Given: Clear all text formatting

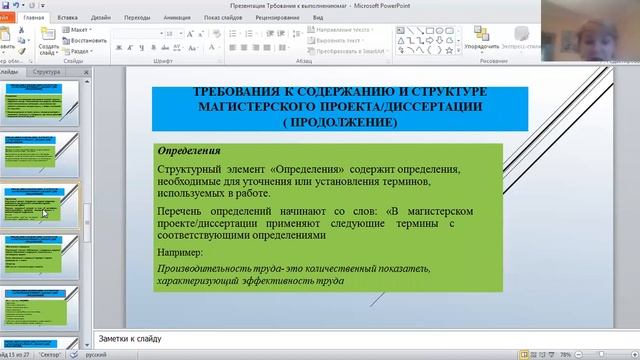Looking at the screenshot, I should (217, 34).
